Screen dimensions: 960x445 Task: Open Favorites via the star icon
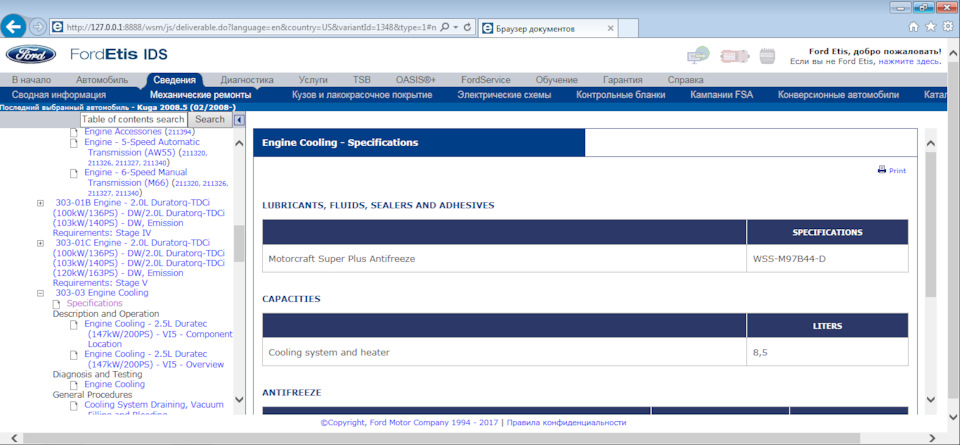coord(930,27)
